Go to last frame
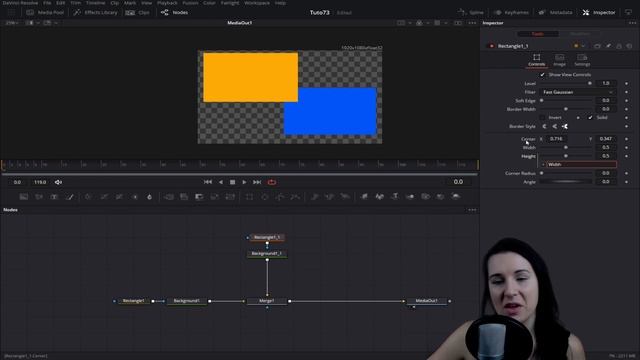 click(257, 182)
